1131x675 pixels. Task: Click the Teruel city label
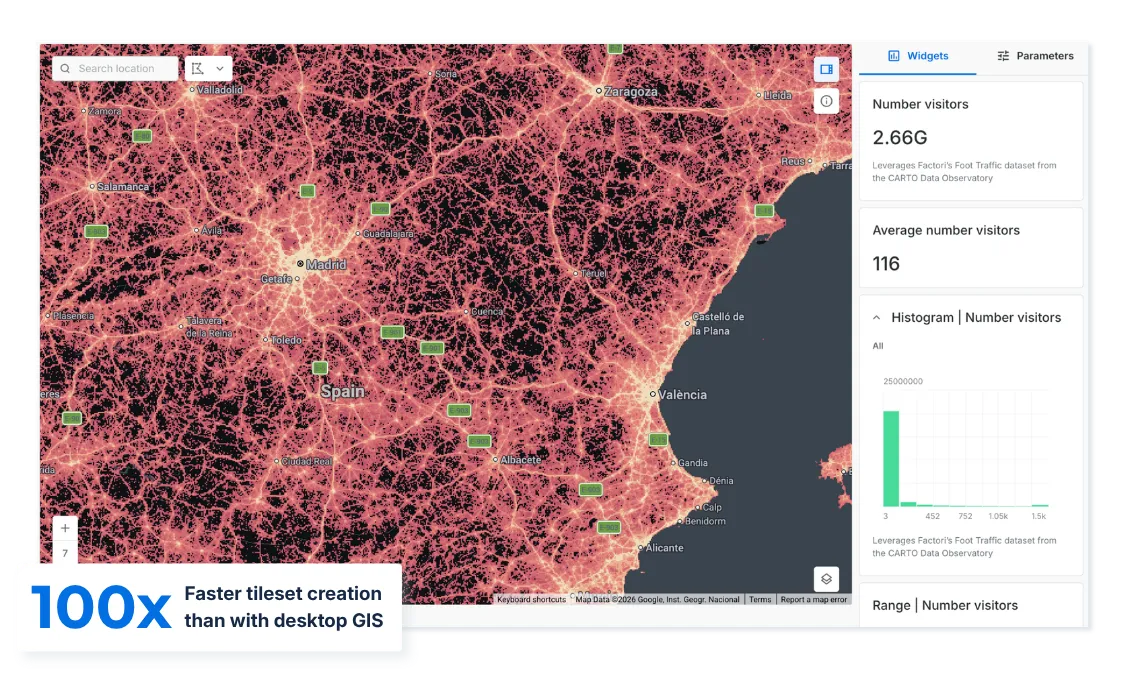coord(594,273)
